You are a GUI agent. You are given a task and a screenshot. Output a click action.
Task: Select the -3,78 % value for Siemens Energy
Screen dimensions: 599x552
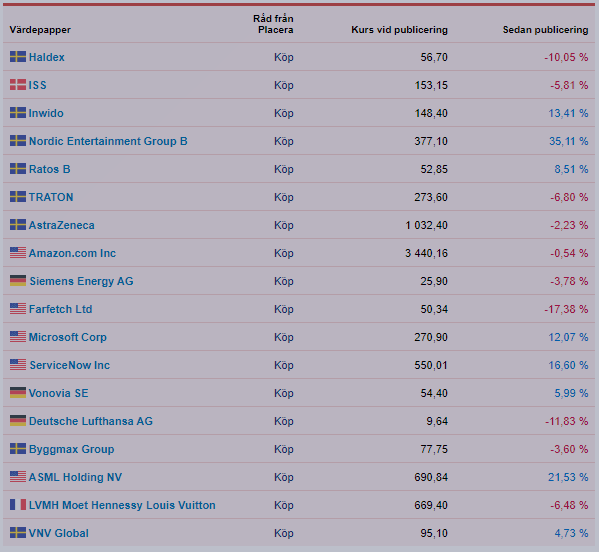coord(569,281)
